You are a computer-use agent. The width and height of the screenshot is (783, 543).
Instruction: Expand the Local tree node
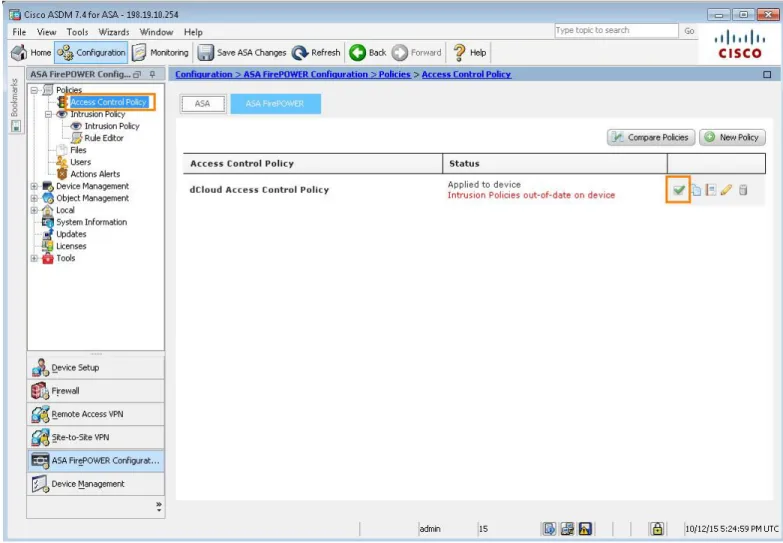34,210
